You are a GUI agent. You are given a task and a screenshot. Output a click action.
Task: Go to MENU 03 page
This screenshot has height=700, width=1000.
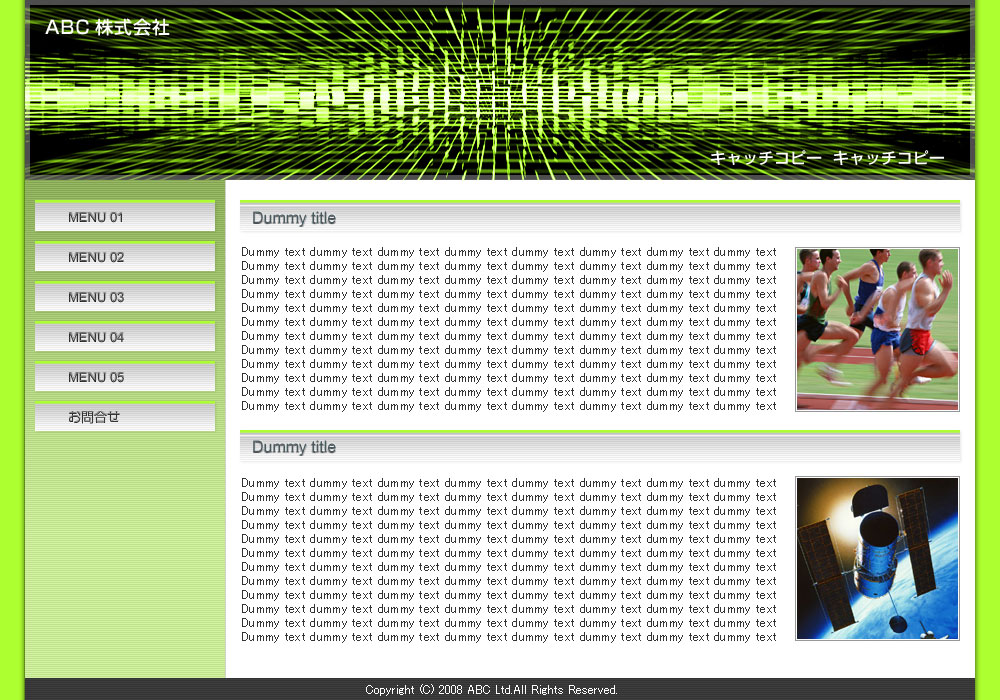[x=125, y=297]
